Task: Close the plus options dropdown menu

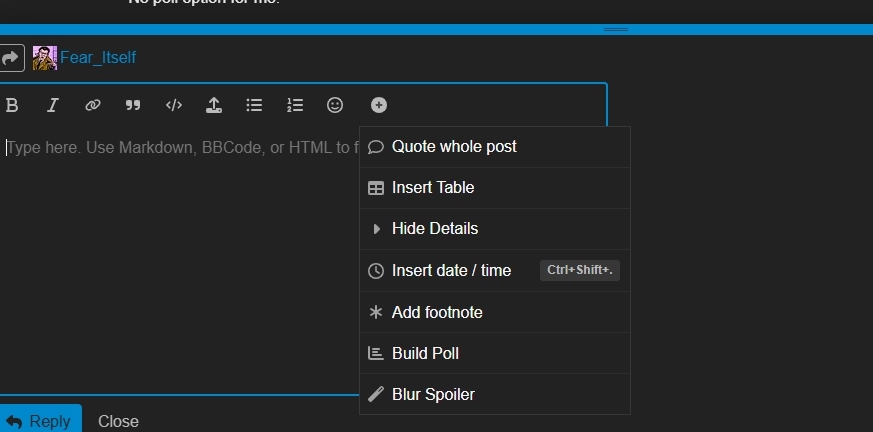Action: [x=379, y=105]
